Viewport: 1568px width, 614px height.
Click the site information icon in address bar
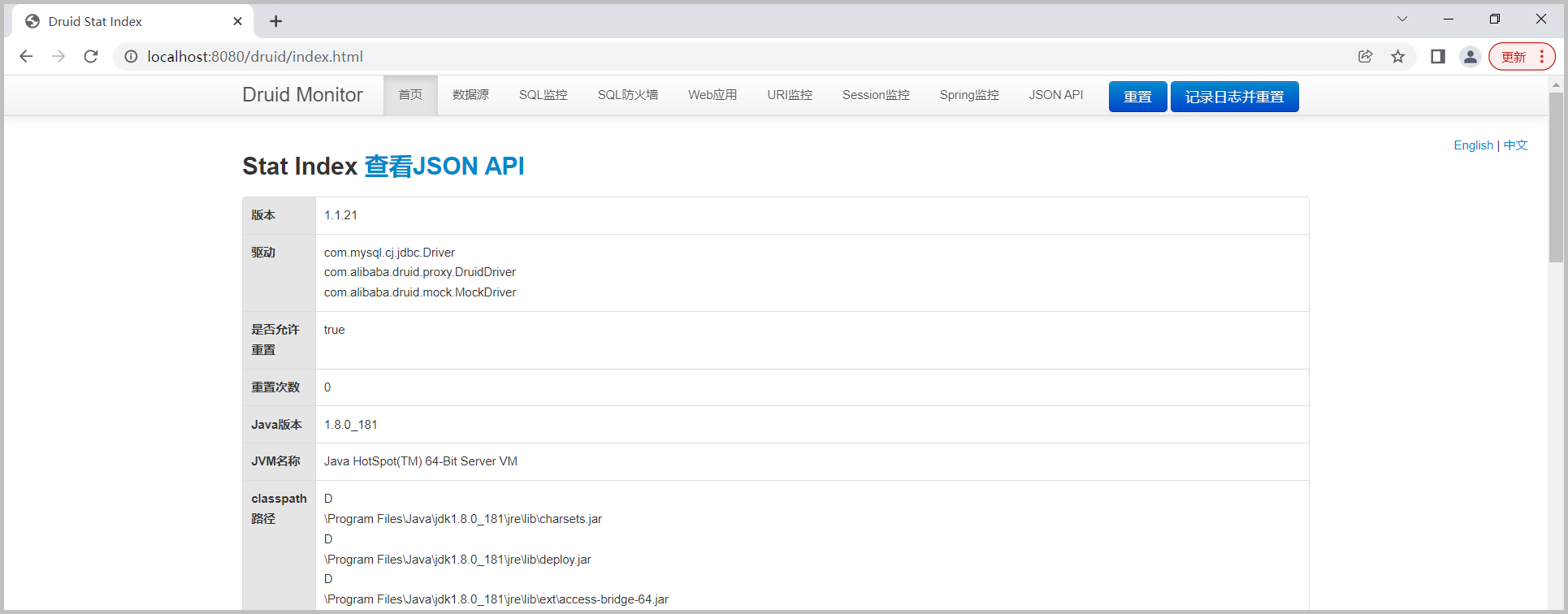(x=131, y=56)
